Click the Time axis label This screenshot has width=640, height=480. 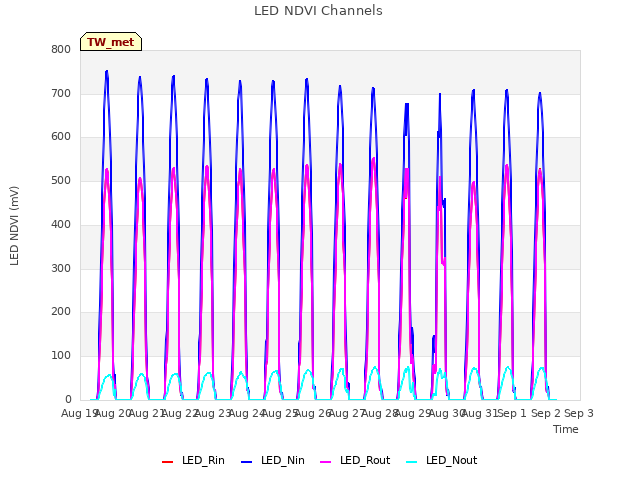(566, 429)
